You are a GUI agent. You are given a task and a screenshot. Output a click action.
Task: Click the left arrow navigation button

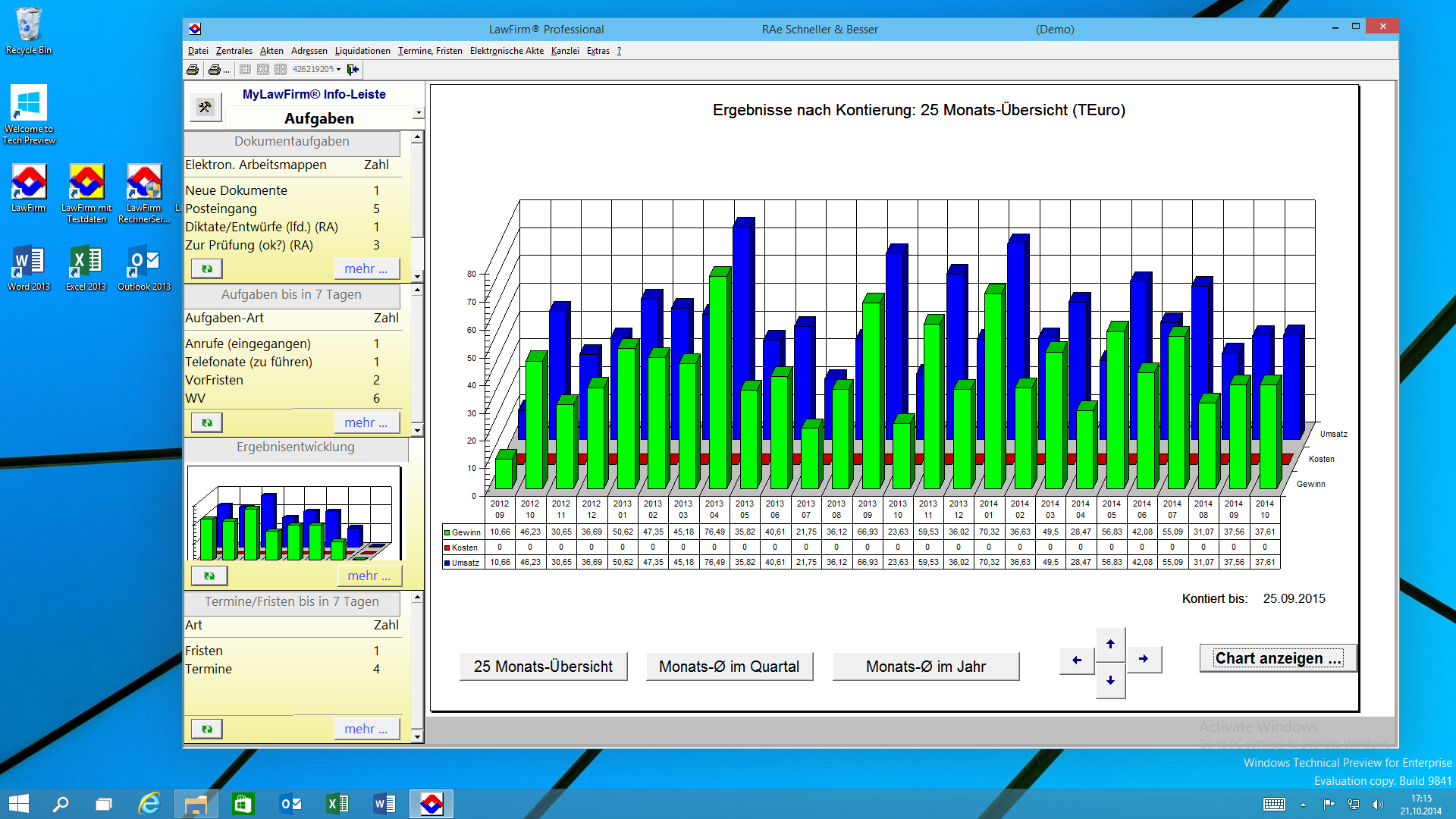pyautogui.click(x=1077, y=660)
